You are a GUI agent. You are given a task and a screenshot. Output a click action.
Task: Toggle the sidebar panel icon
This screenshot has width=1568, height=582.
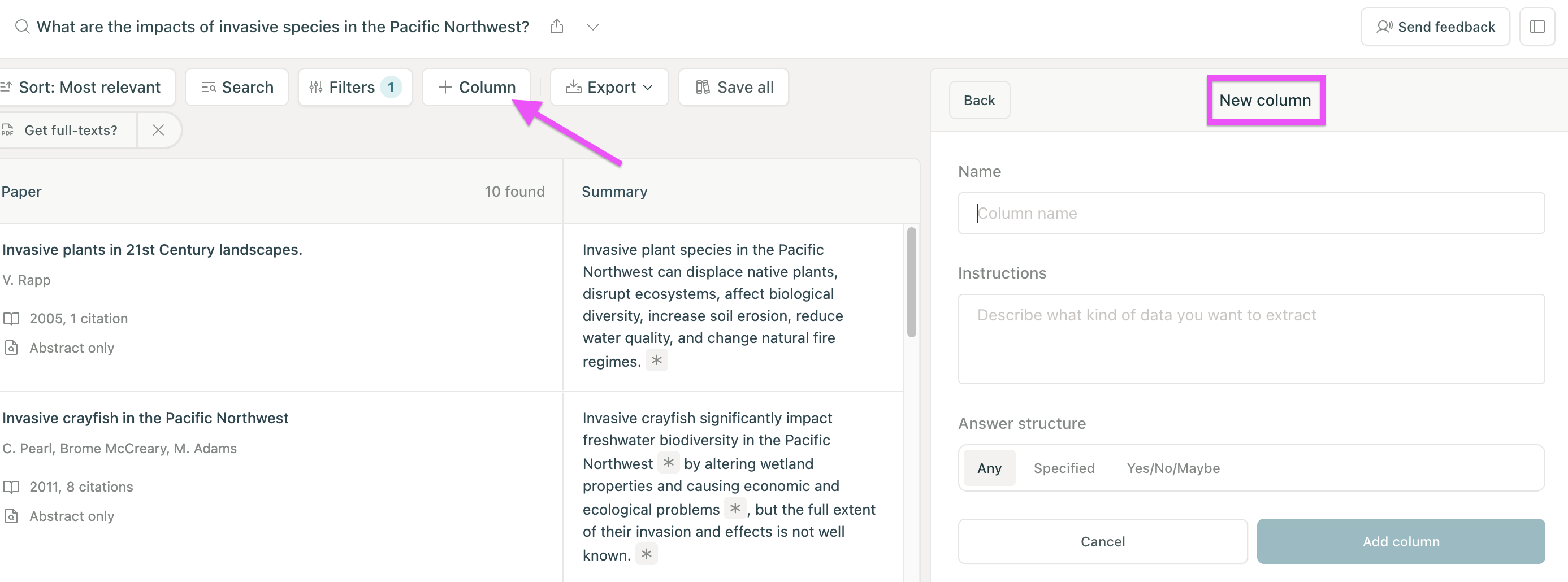[x=1536, y=27]
